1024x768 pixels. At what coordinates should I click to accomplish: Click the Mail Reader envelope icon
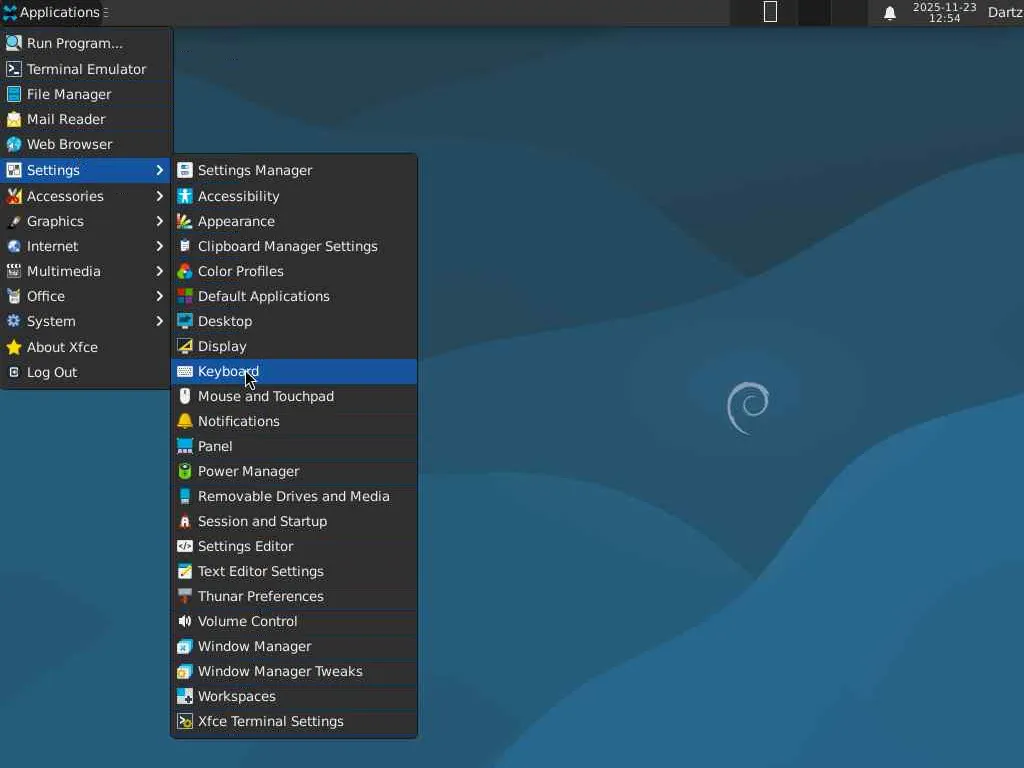[14, 119]
